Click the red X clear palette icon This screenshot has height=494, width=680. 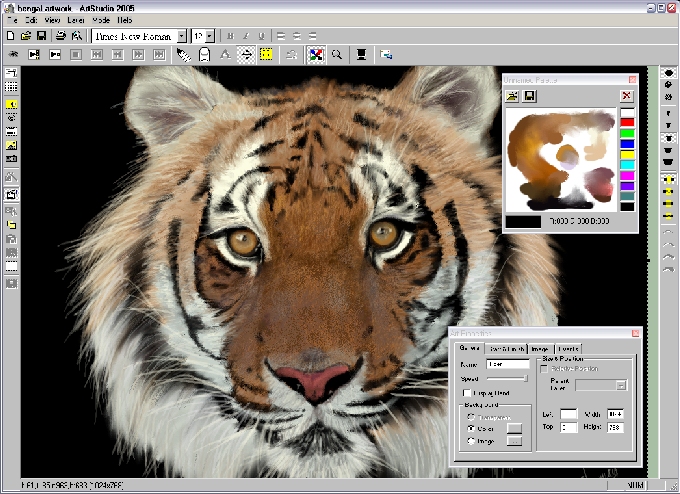626,96
